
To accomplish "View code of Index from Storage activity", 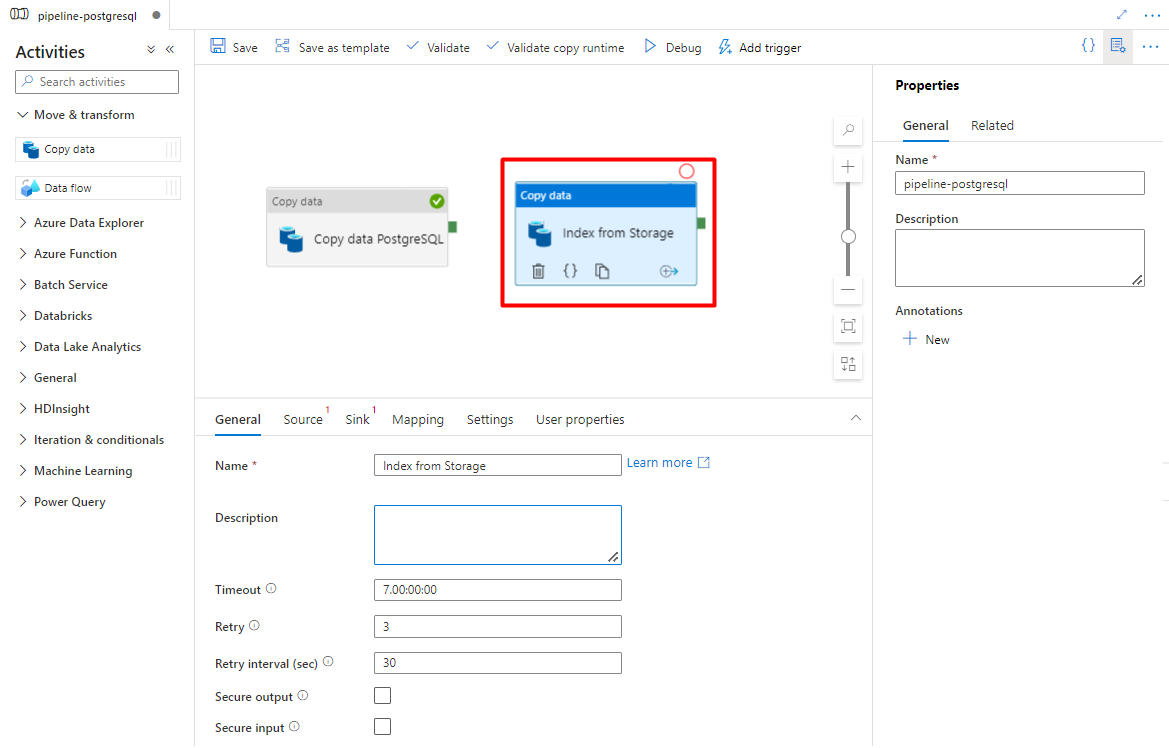I will click(570, 271).
